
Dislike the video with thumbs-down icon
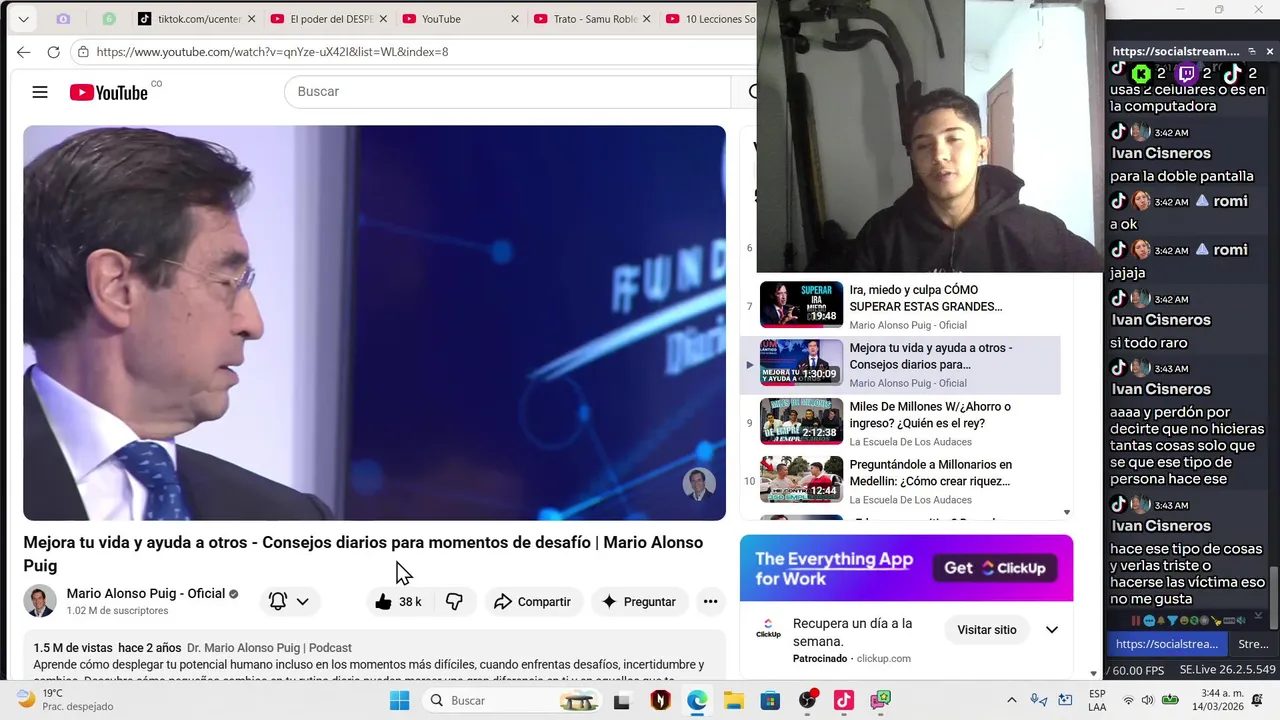[454, 602]
